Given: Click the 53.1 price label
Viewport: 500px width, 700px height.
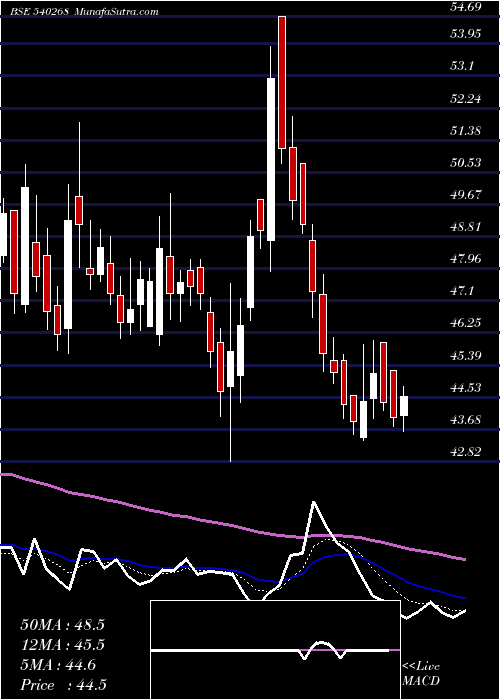Looking at the screenshot, I should [x=462, y=66].
